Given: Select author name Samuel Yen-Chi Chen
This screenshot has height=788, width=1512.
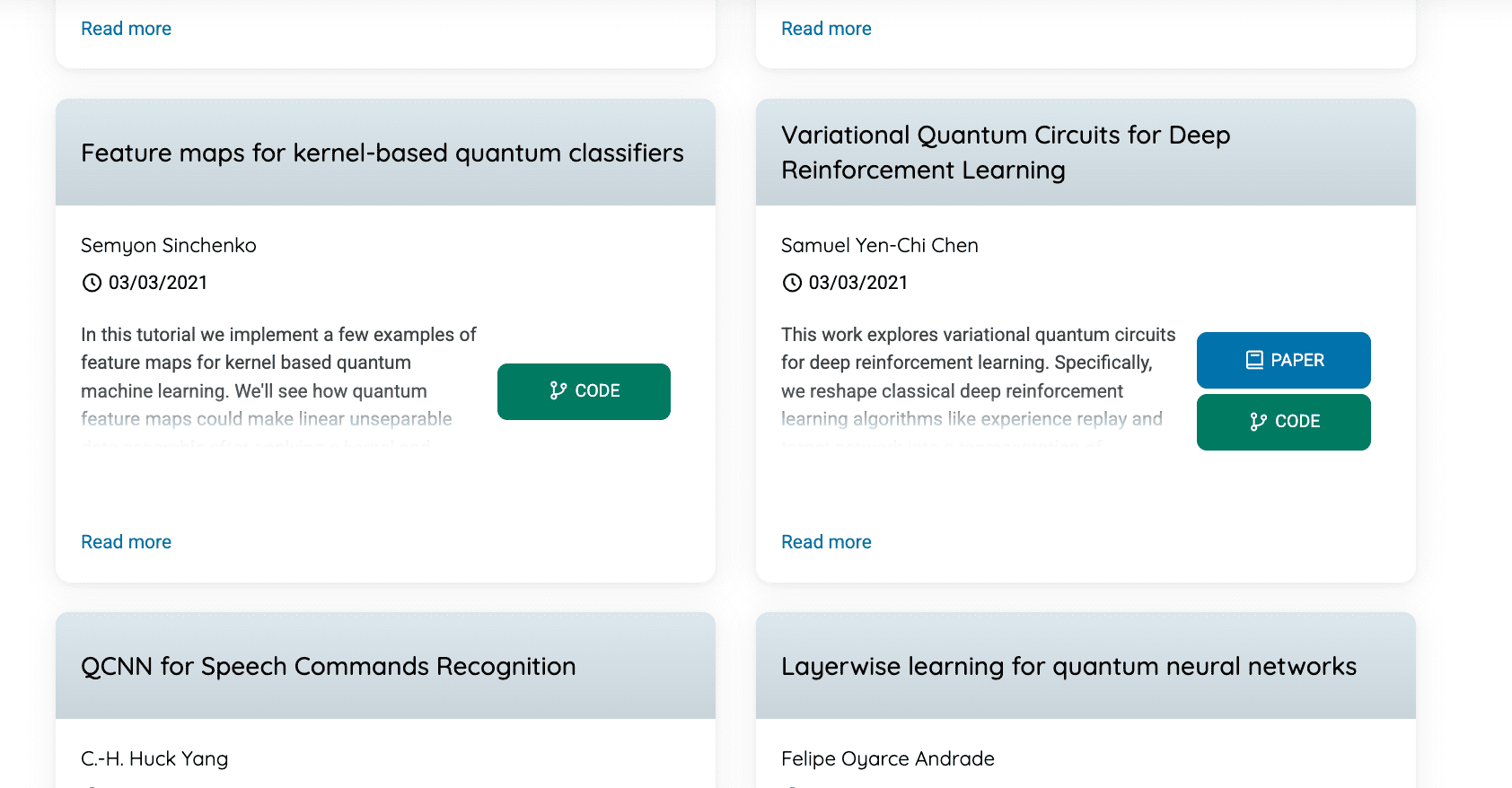Looking at the screenshot, I should (880, 245).
